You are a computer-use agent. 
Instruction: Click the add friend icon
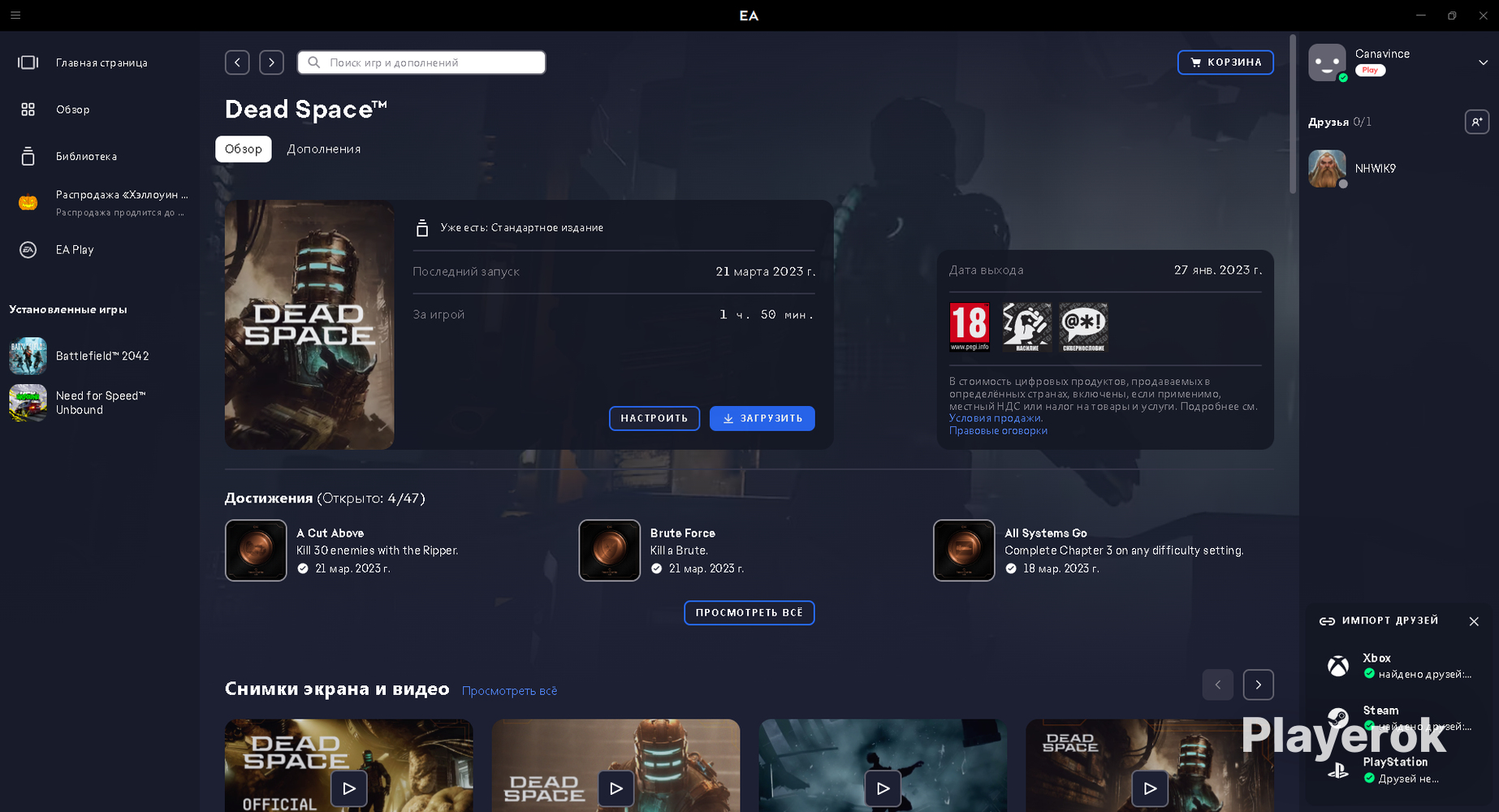coord(1477,122)
